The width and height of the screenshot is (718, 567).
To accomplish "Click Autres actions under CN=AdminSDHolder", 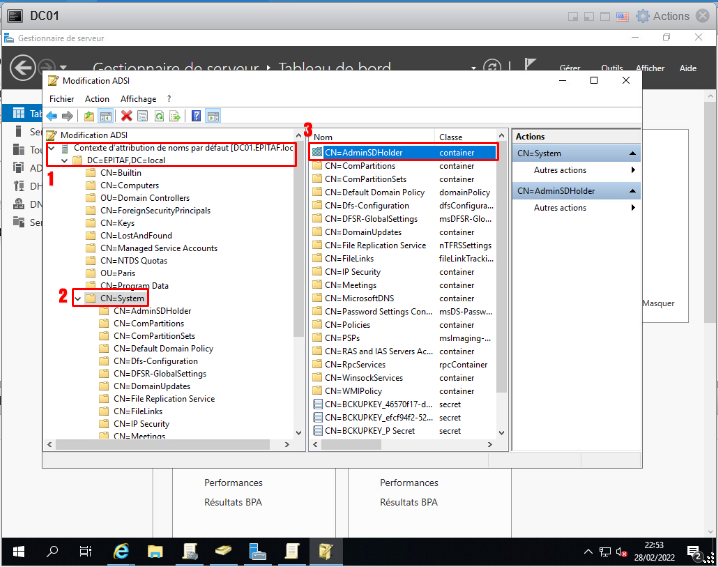I will (x=560, y=208).
